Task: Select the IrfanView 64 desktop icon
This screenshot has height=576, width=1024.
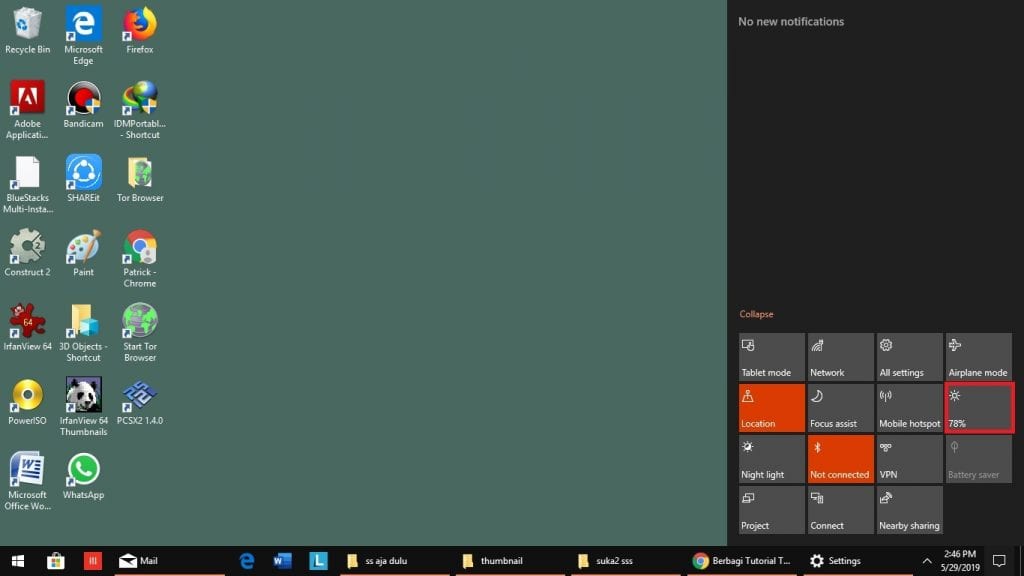Action: [x=27, y=328]
